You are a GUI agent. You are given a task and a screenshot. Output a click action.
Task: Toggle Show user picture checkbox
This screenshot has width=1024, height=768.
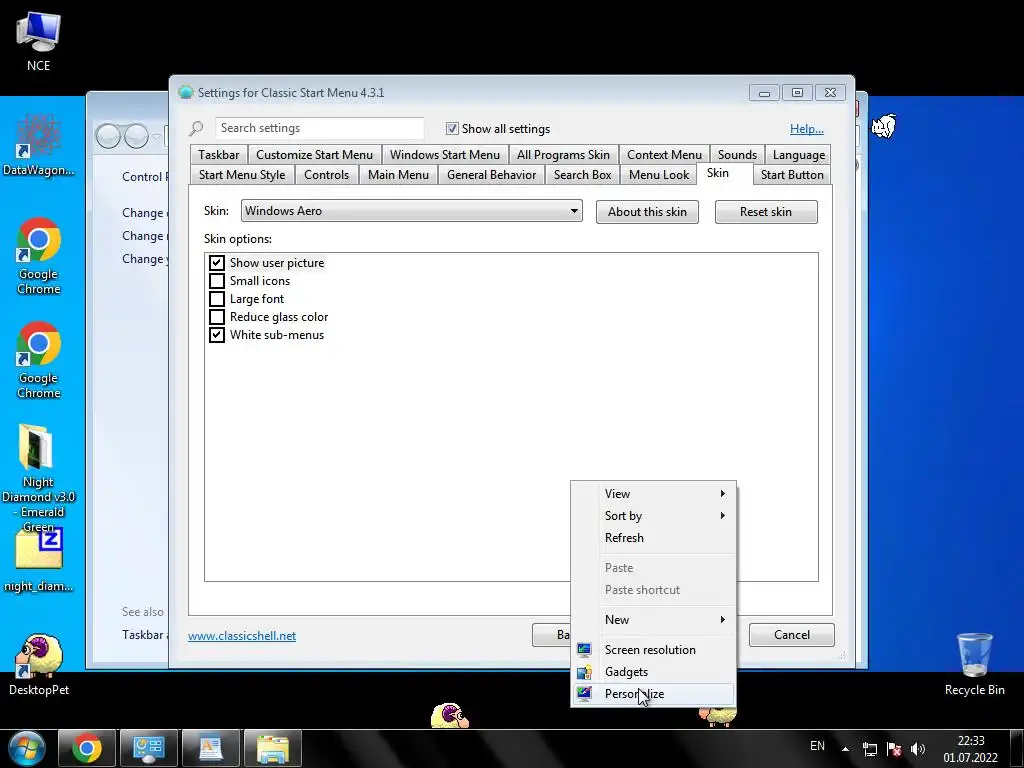pyautogui.click(x=217, y=263)
